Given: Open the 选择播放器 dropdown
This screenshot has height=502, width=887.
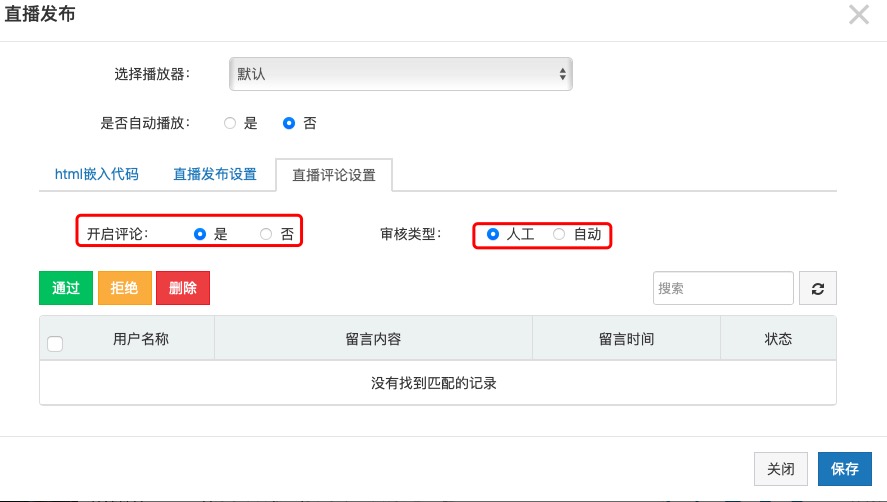Looking at the screenshot, I should 401,74.
